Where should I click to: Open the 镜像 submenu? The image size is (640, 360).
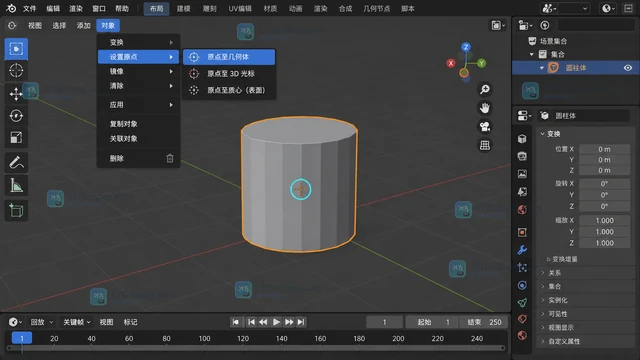[139, 71]
